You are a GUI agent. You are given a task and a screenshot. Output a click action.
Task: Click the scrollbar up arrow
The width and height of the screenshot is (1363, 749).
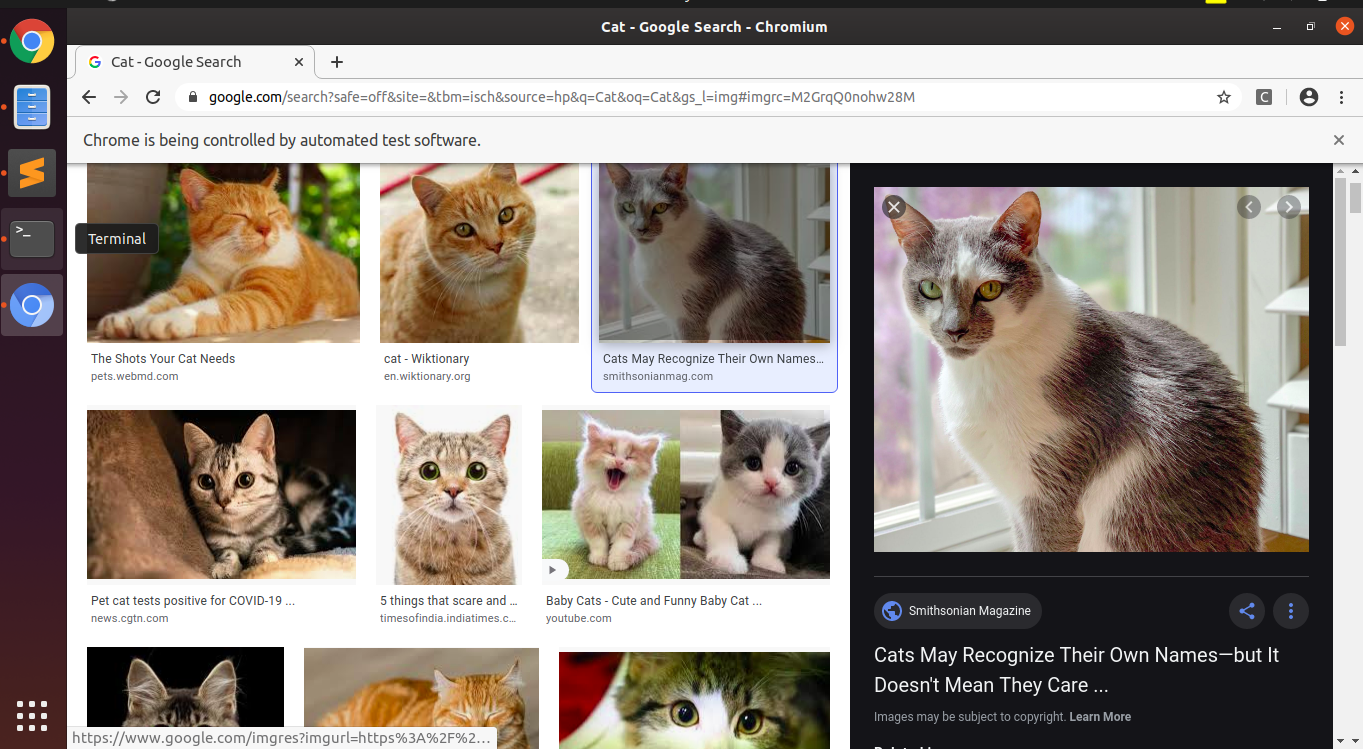click(x=1355, y=172)
